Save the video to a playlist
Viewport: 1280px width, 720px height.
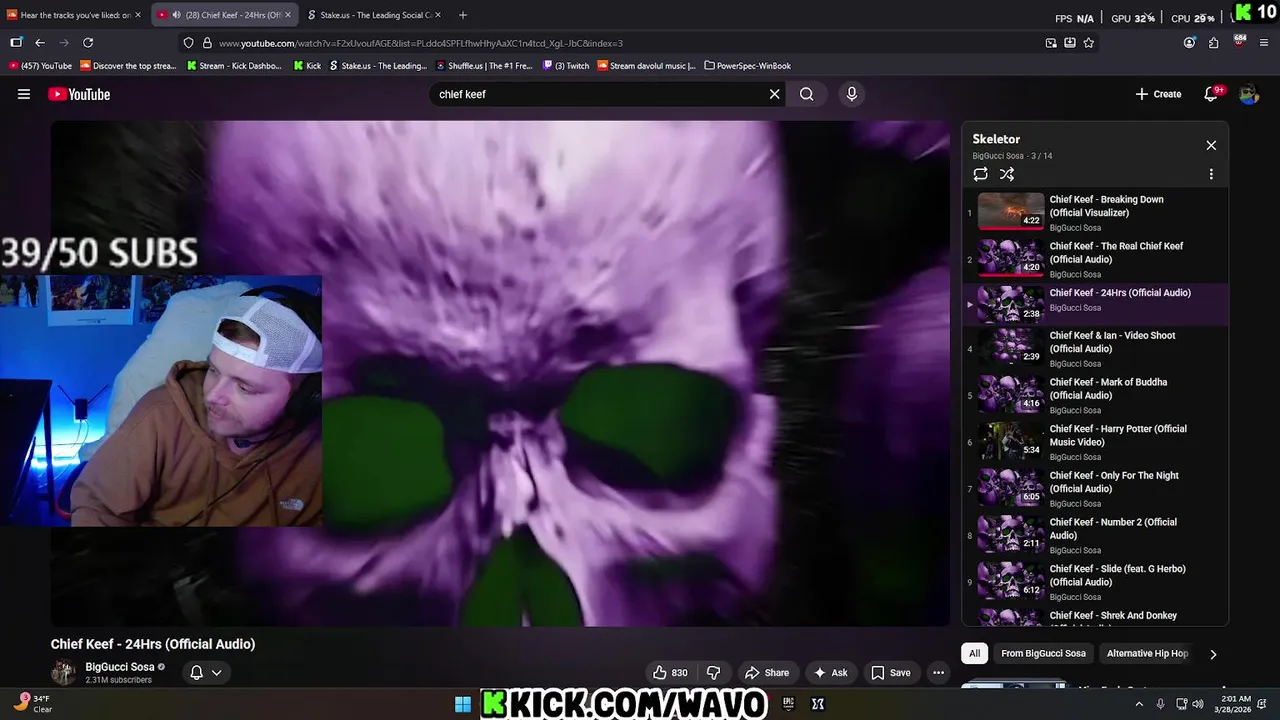click(x=891, y=673)
